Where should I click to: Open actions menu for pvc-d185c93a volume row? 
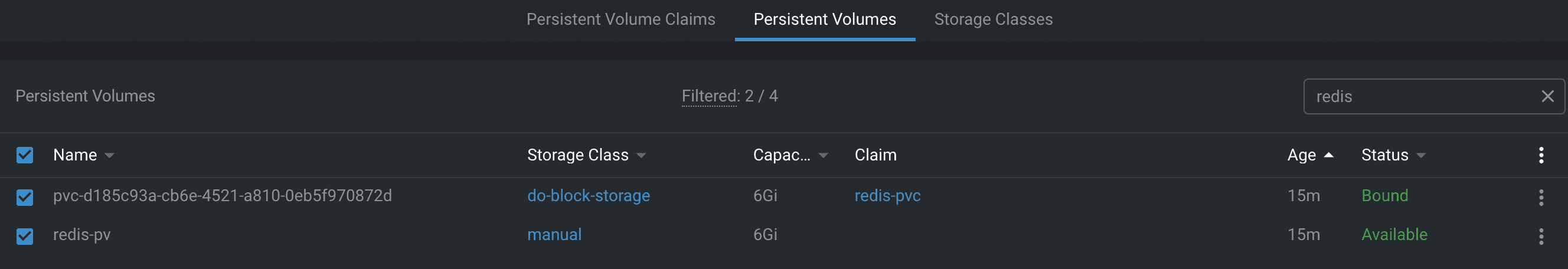pyautogui.click(x=1541, y=197)
